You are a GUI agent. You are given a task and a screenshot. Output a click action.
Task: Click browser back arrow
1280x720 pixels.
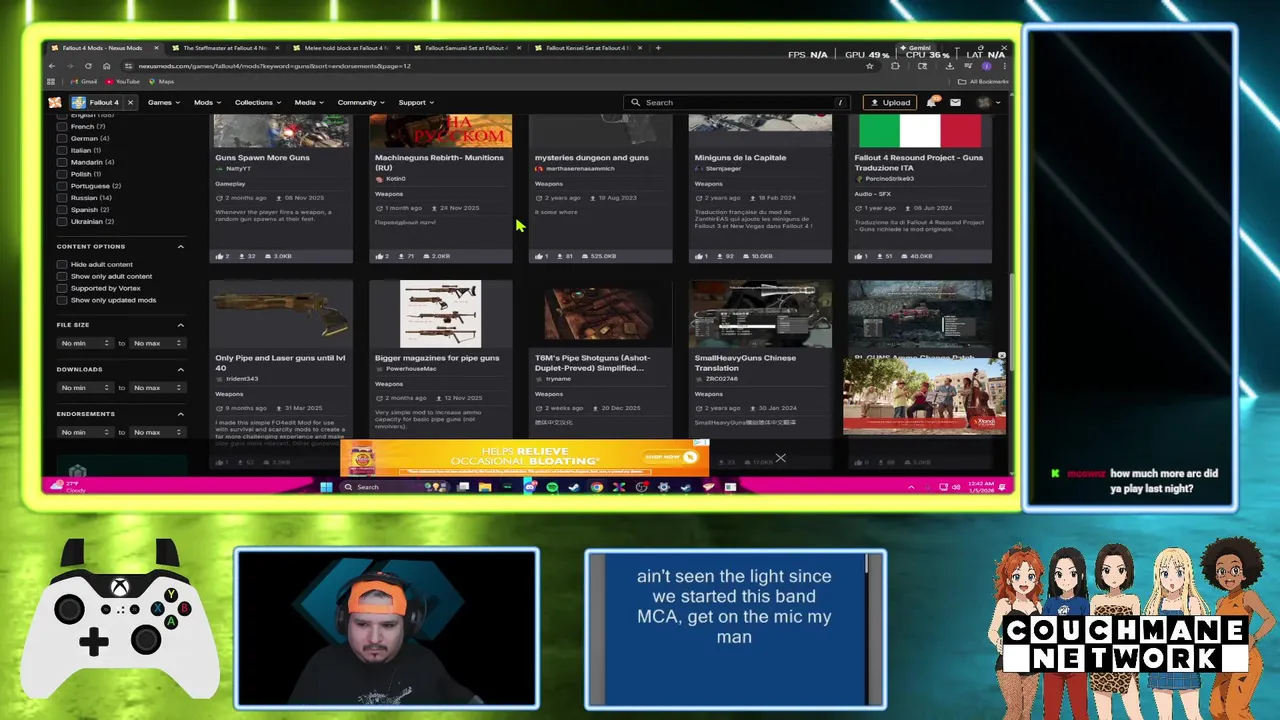[x=52, y=66]
